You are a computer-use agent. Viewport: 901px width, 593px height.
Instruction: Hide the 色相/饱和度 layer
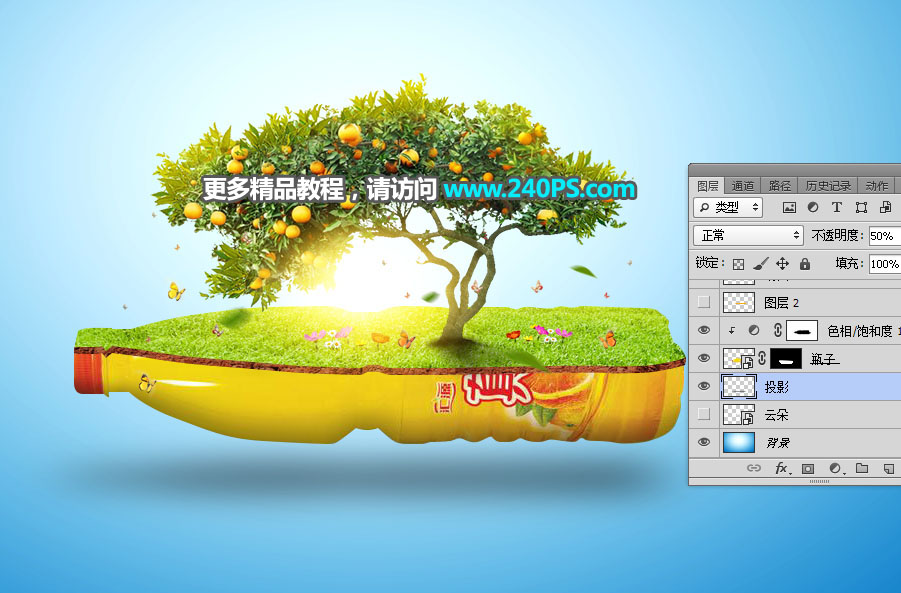(704, 330)
